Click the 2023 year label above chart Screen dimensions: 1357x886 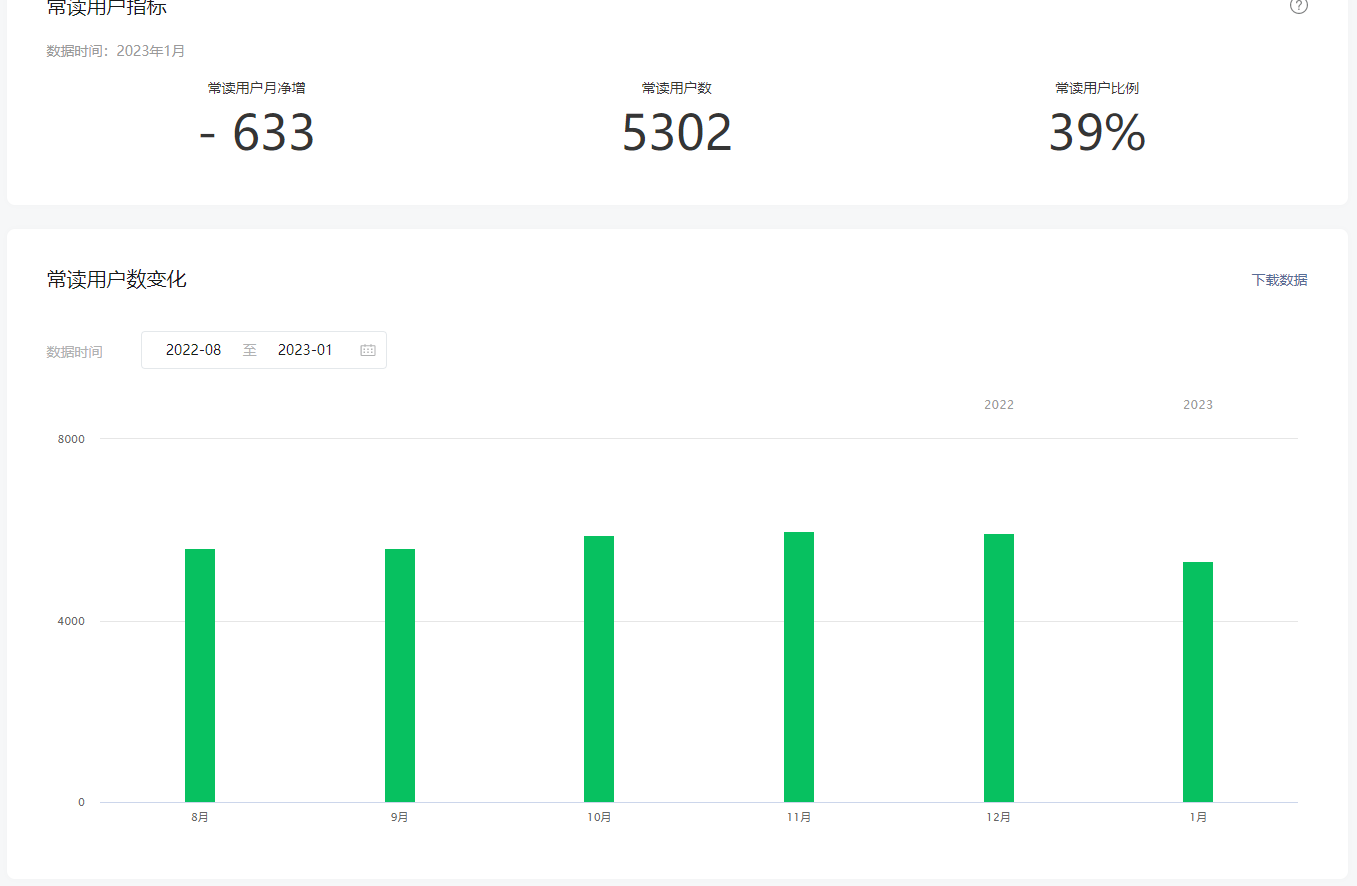click(1198, 405)
